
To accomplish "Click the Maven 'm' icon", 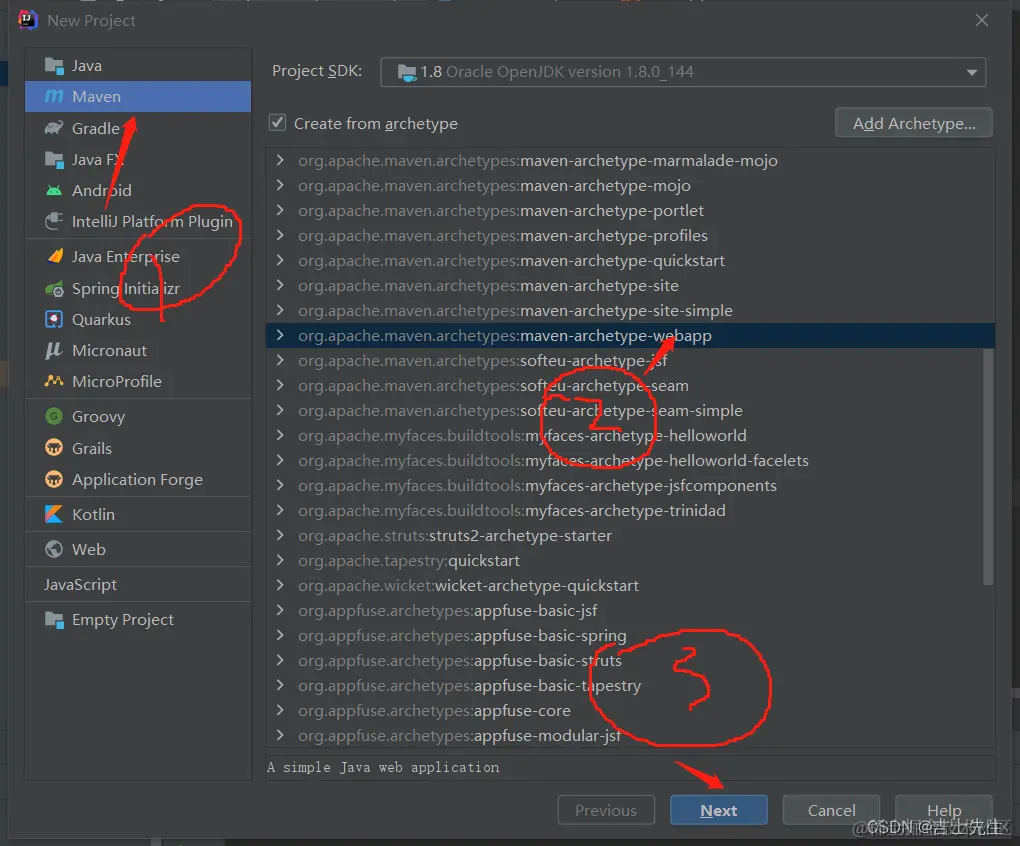I will (x=54, y=96).
